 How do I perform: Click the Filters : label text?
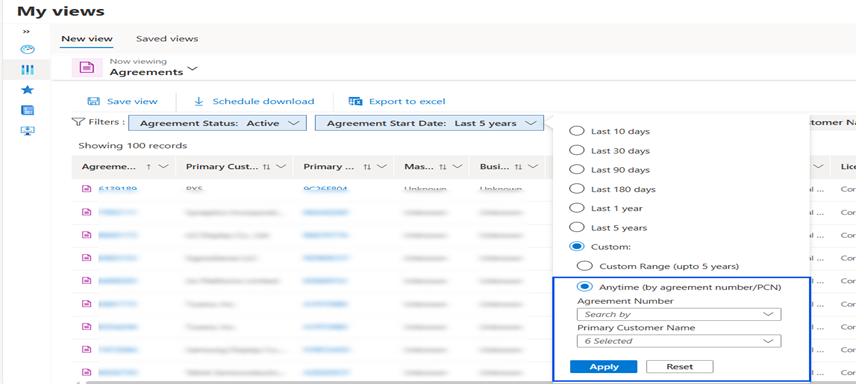tap(107, 122)
